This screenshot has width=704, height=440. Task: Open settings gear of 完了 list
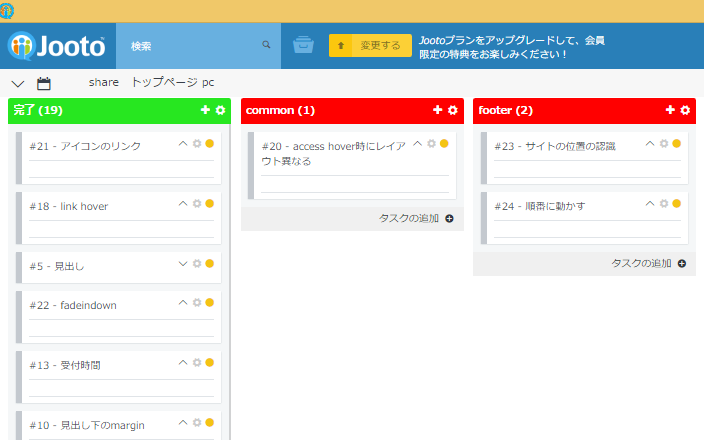(x=220, y=110)
